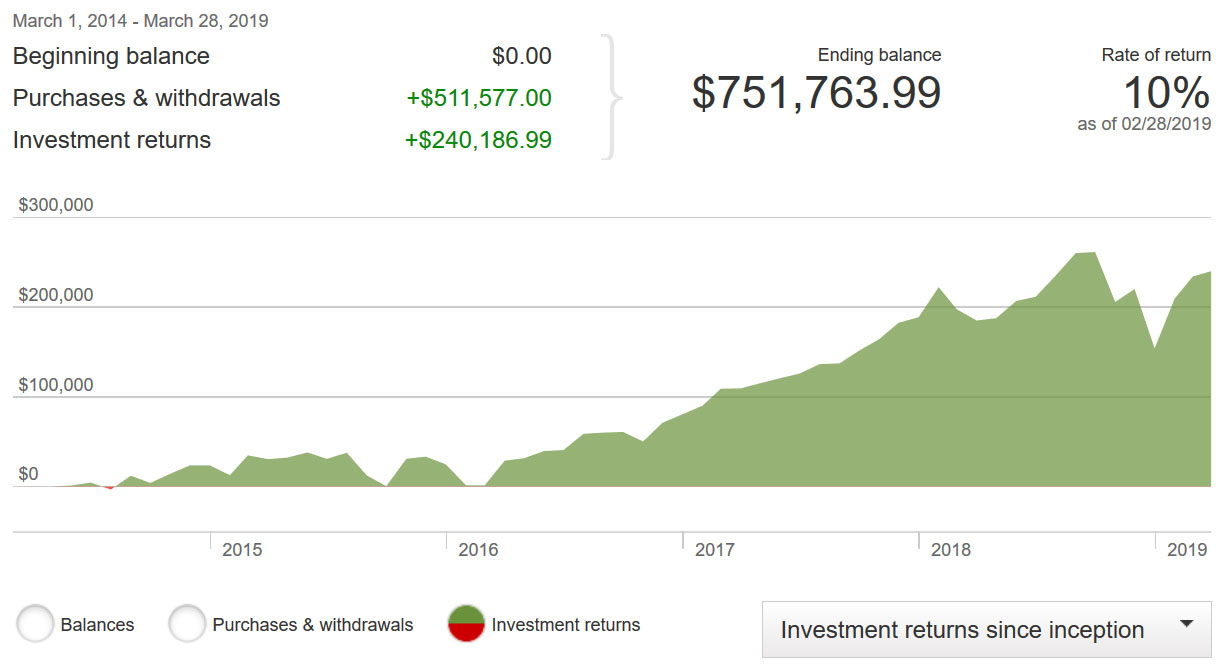
Task: Click the green and red Investment returns circle
Action: click(467, 624)
